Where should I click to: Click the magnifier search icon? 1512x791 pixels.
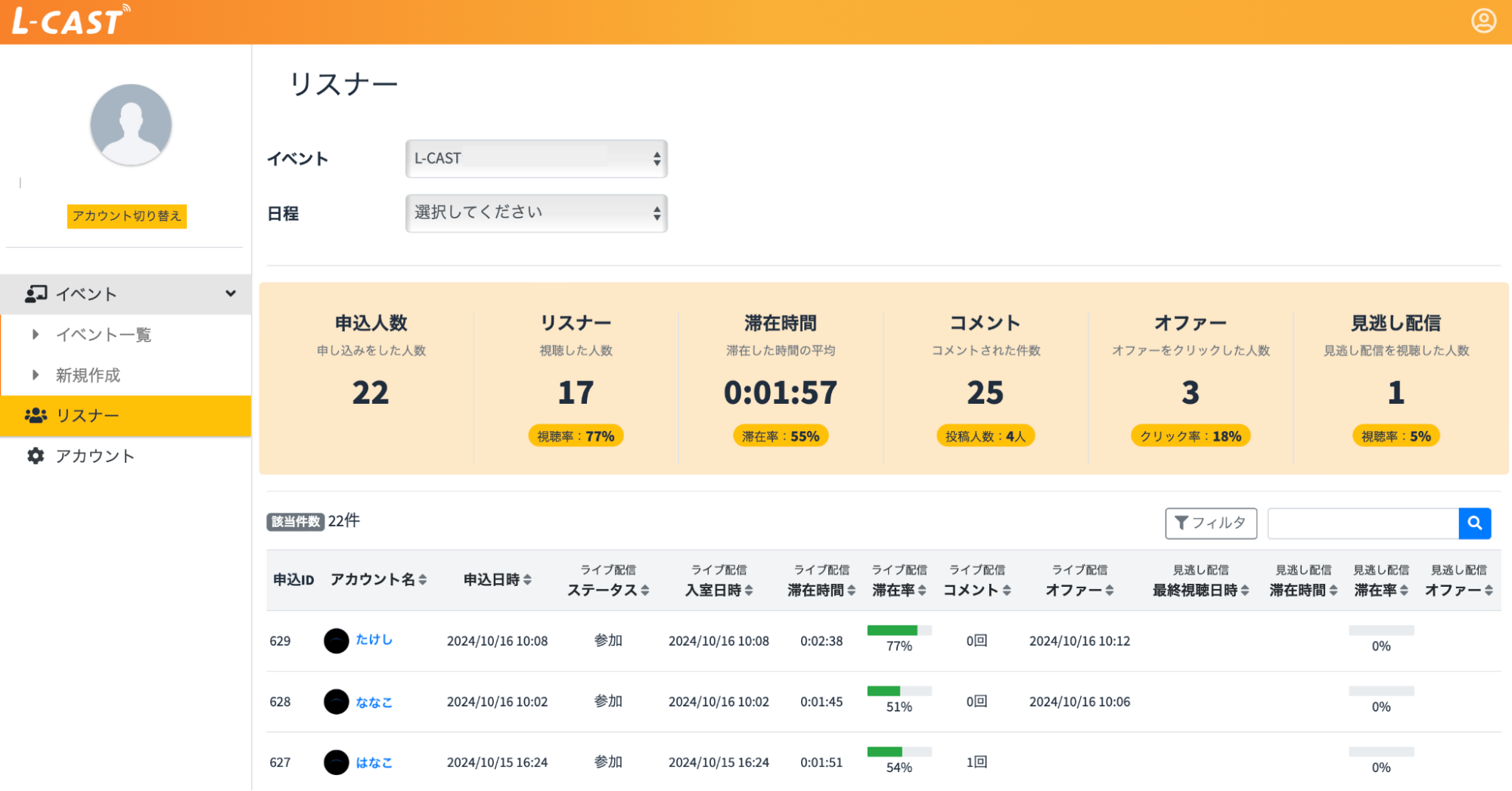(1474, 523)
